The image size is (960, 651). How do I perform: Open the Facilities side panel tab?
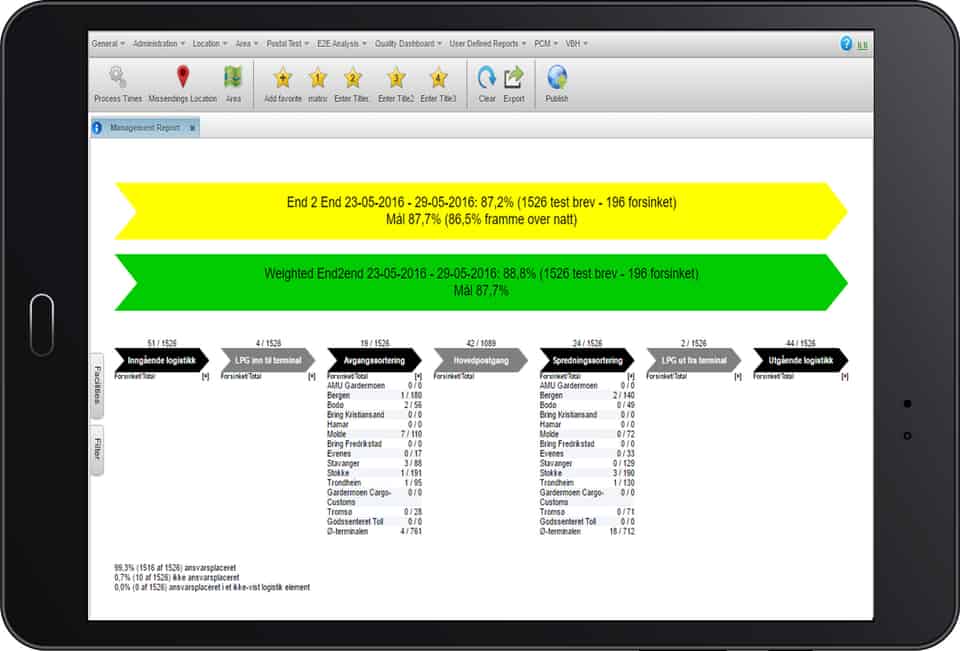point(97,385)
